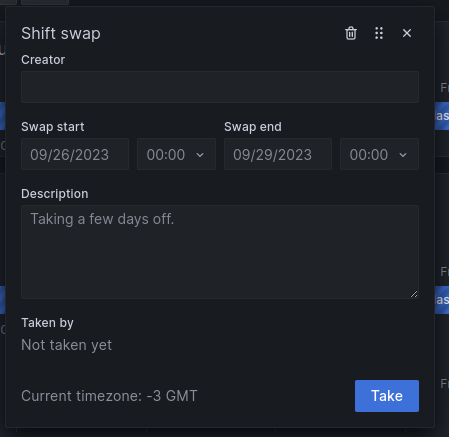449x437 pixels.
Task: Click the textarea resize corner grip
Action: pyautogui.click(x=414, y=294)
